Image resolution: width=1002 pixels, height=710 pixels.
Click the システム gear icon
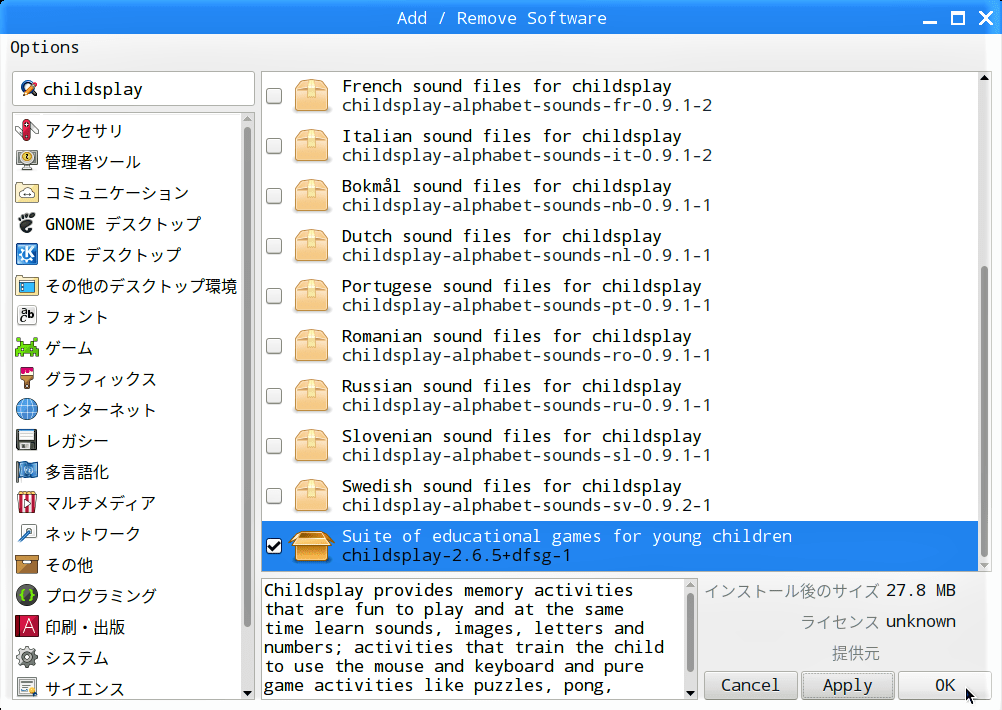point(27,658)
